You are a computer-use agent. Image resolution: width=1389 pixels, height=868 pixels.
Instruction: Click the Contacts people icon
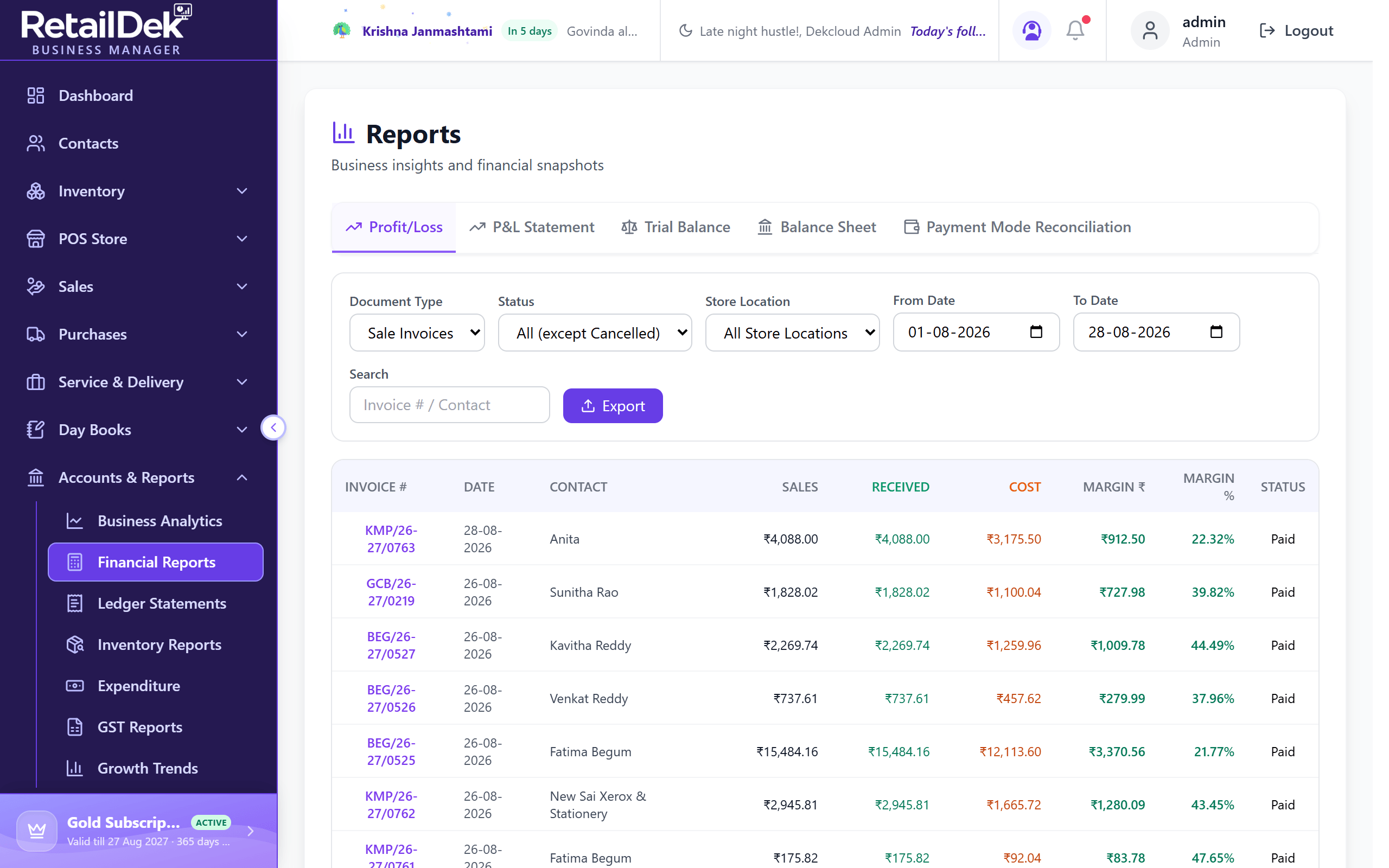(36, 143)
